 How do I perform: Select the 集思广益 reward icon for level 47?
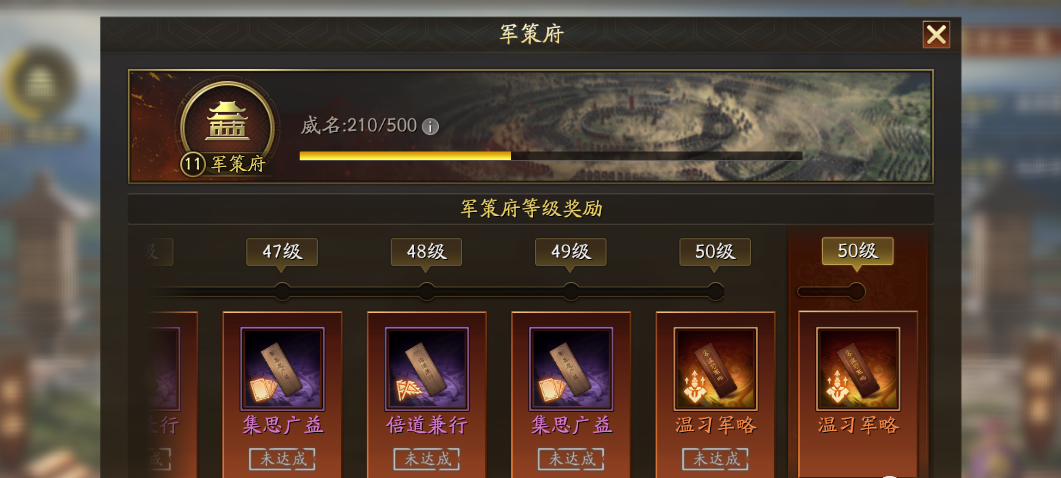point(282,369)
